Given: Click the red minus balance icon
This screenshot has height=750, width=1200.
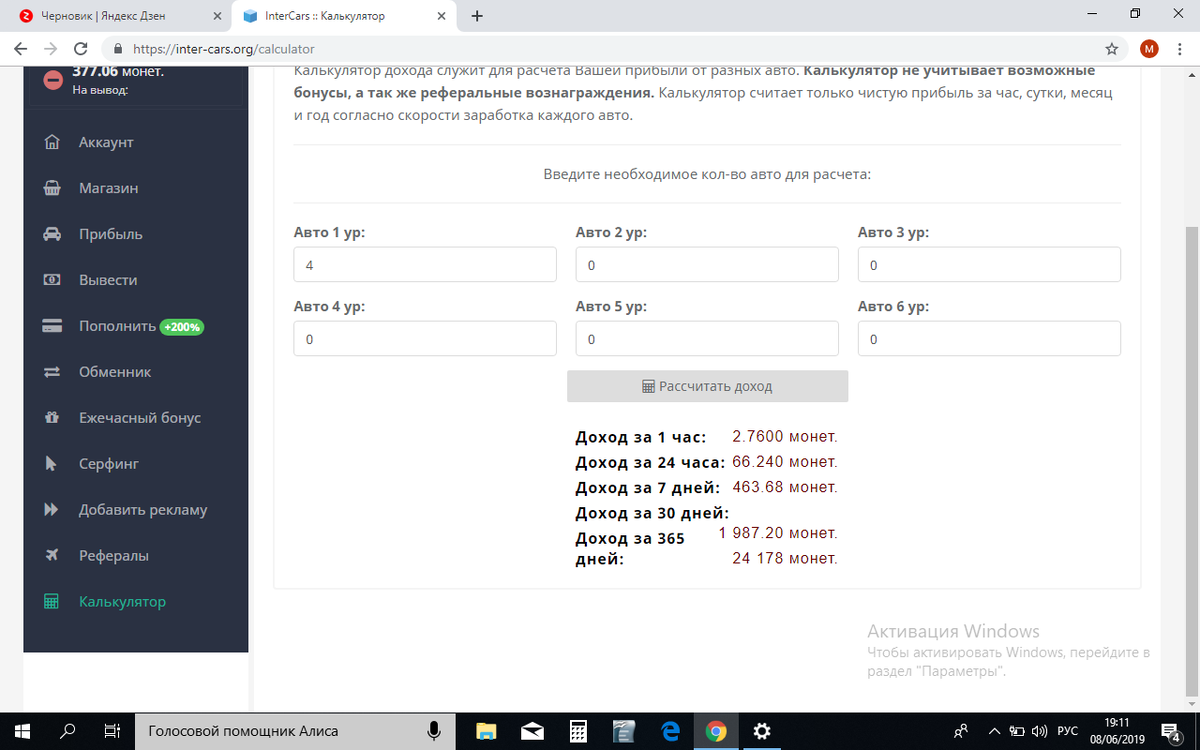Looking at the screenshot, I should (x=54, y=81).
